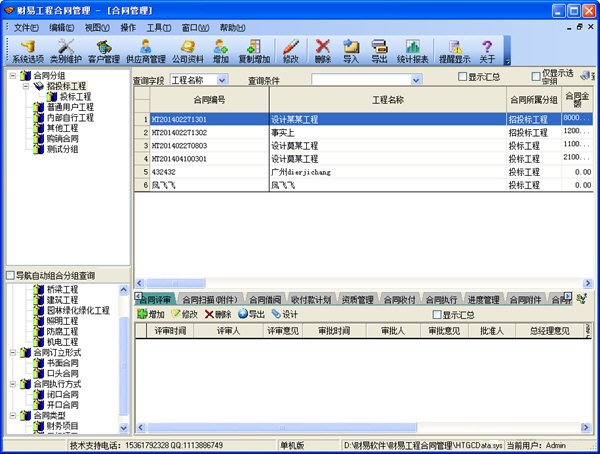
Task: Click the toolbar overflow arrow after 关于
Action: click(x=507, y=61)
